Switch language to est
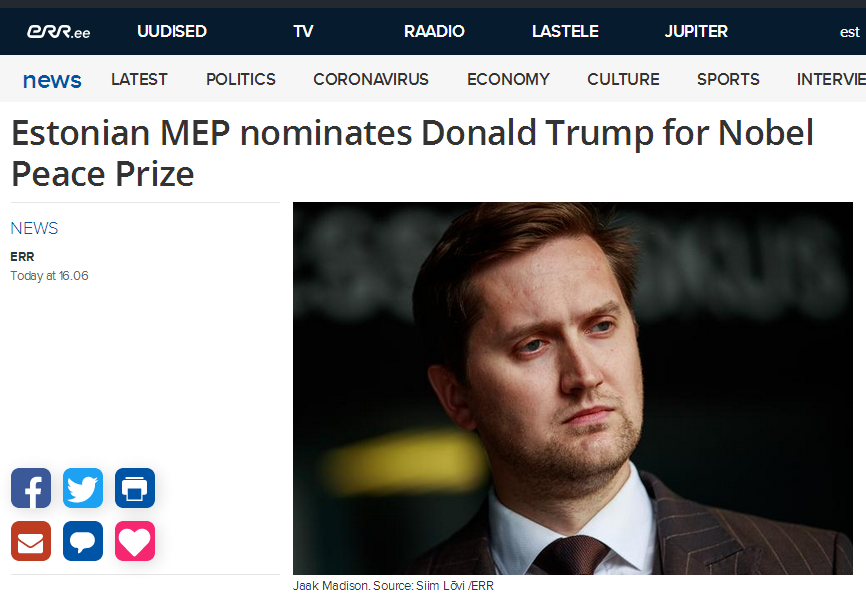Image resolution: width=866 pixels, height=599 pixels. 849,33
